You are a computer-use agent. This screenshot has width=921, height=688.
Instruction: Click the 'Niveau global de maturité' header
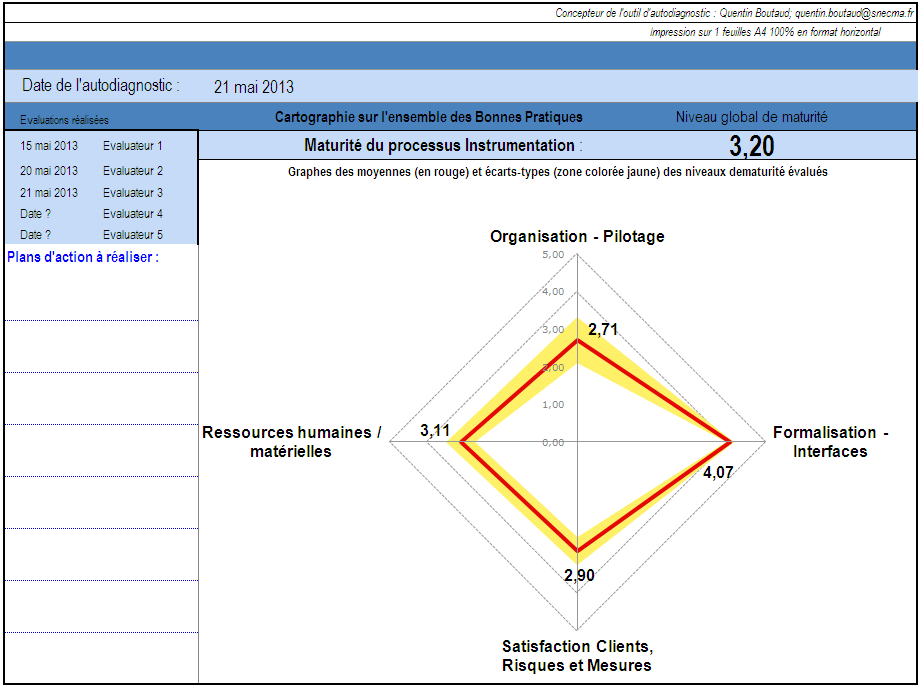(x=751, y=117)
